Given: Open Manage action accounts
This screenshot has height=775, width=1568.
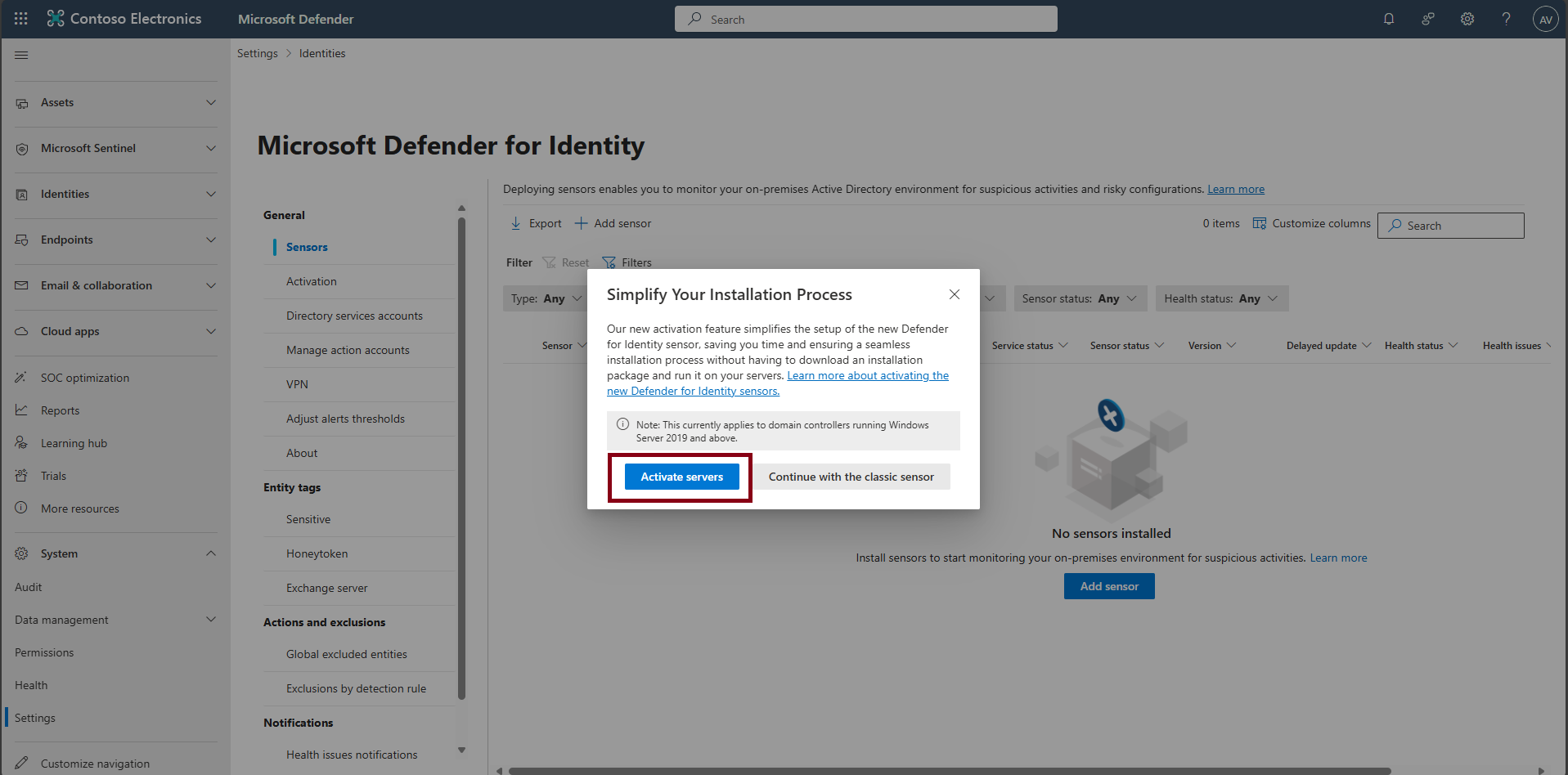Looking at the screenshot, I should [348, 350].
